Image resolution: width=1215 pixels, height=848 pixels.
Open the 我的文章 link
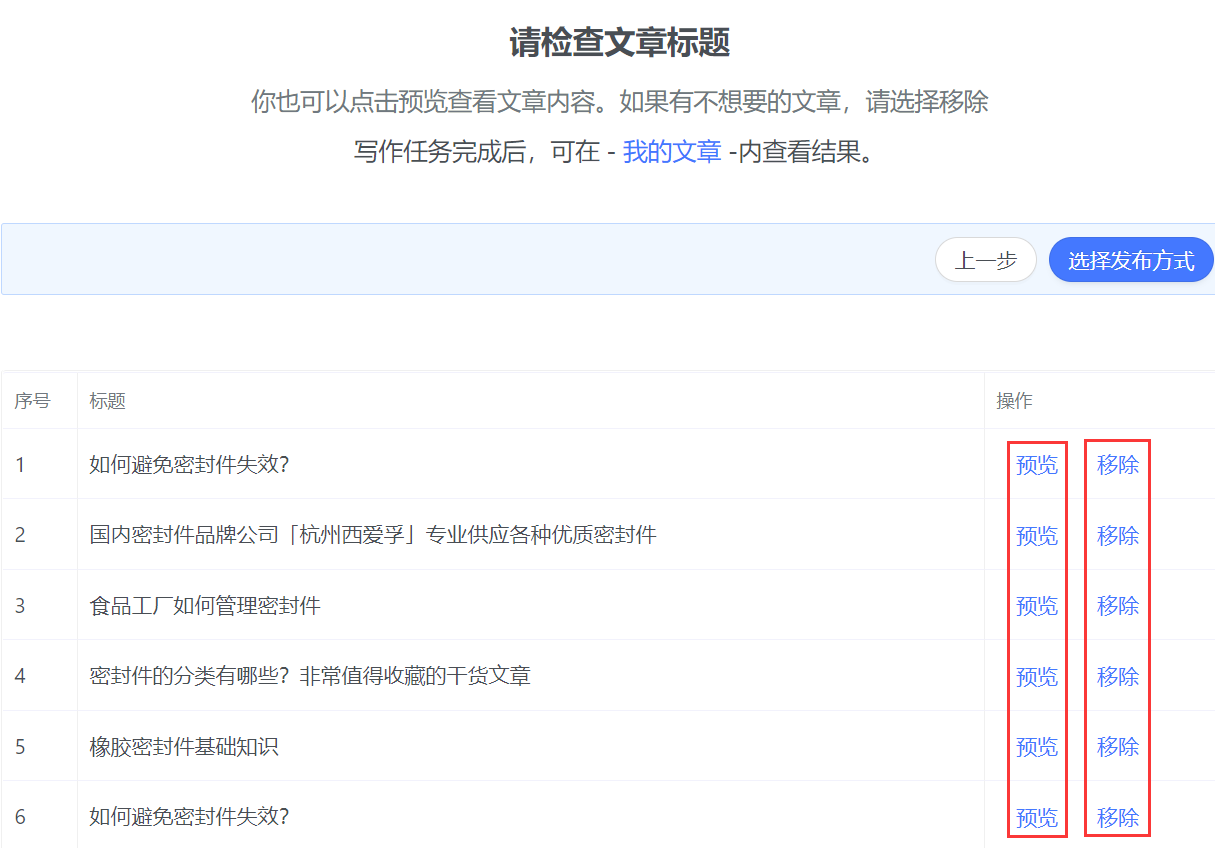tap(671, 152)
